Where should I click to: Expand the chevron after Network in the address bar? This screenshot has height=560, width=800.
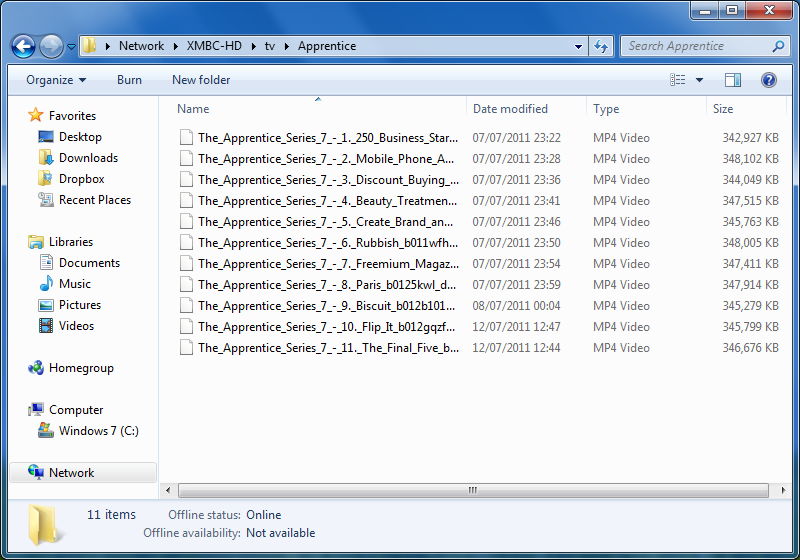176,46
